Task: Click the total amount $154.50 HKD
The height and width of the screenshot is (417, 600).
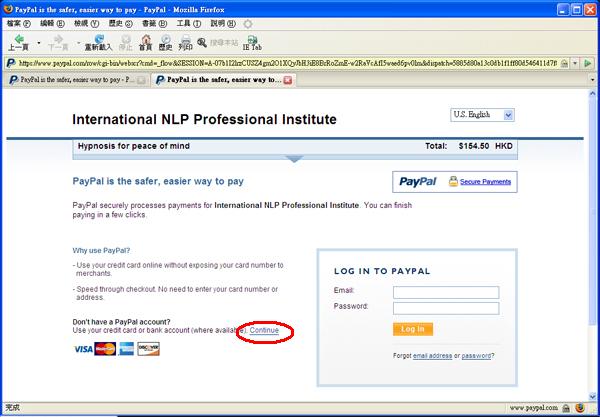Action: [x=485, y=146]
